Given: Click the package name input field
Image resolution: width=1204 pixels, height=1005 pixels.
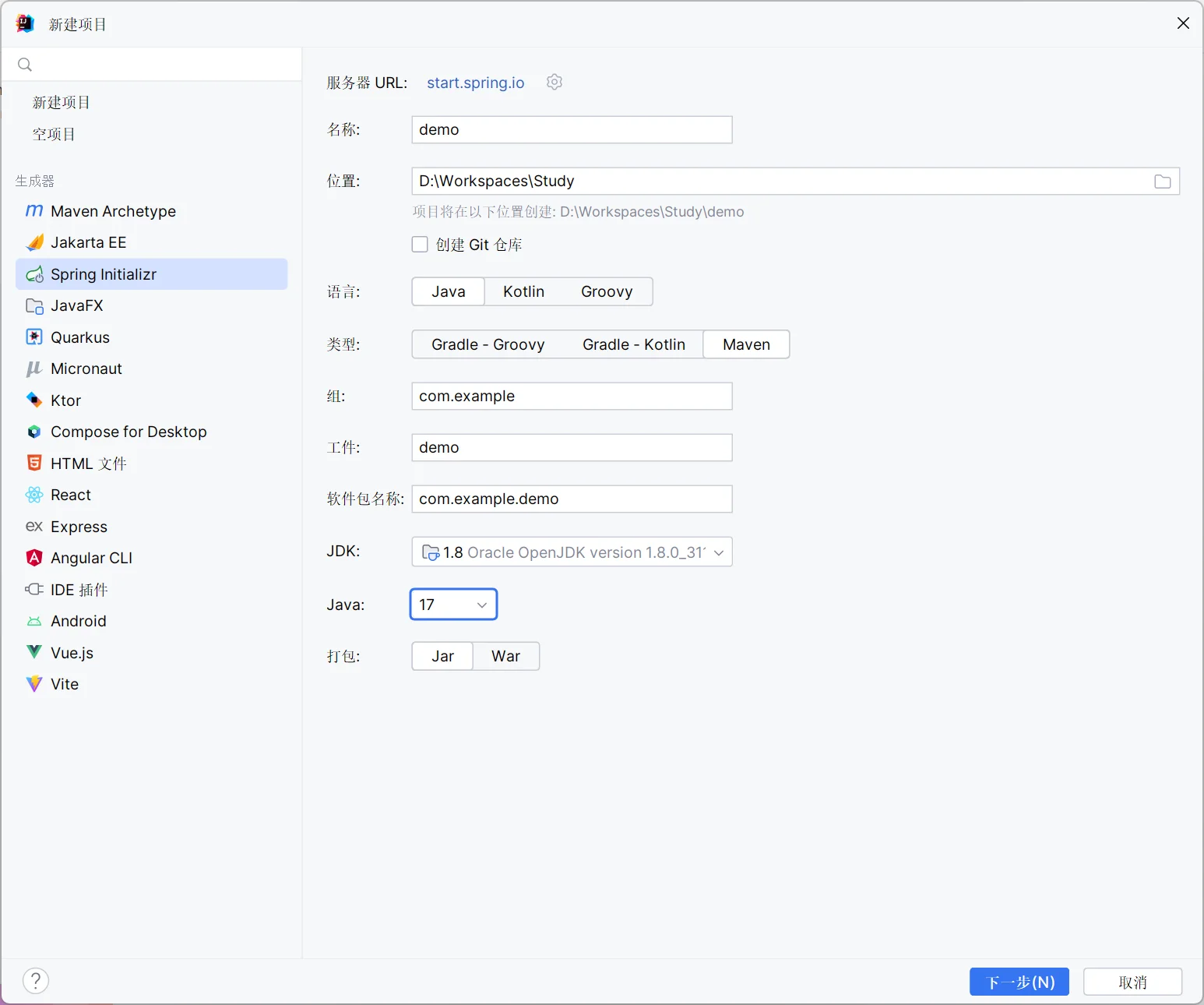Looking at the screenshot, I should [571, 499].
